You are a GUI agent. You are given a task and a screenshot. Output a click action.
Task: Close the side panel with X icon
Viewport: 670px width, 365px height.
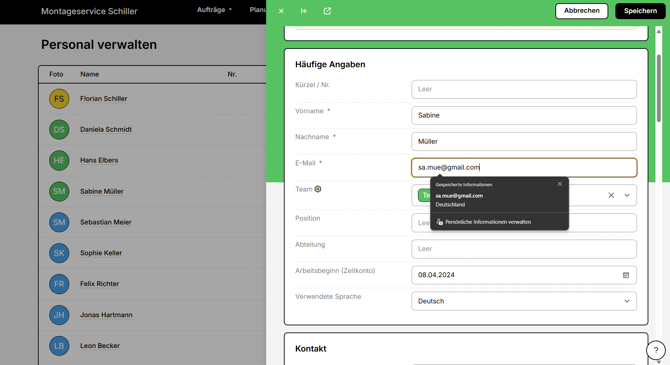[281, 11]
